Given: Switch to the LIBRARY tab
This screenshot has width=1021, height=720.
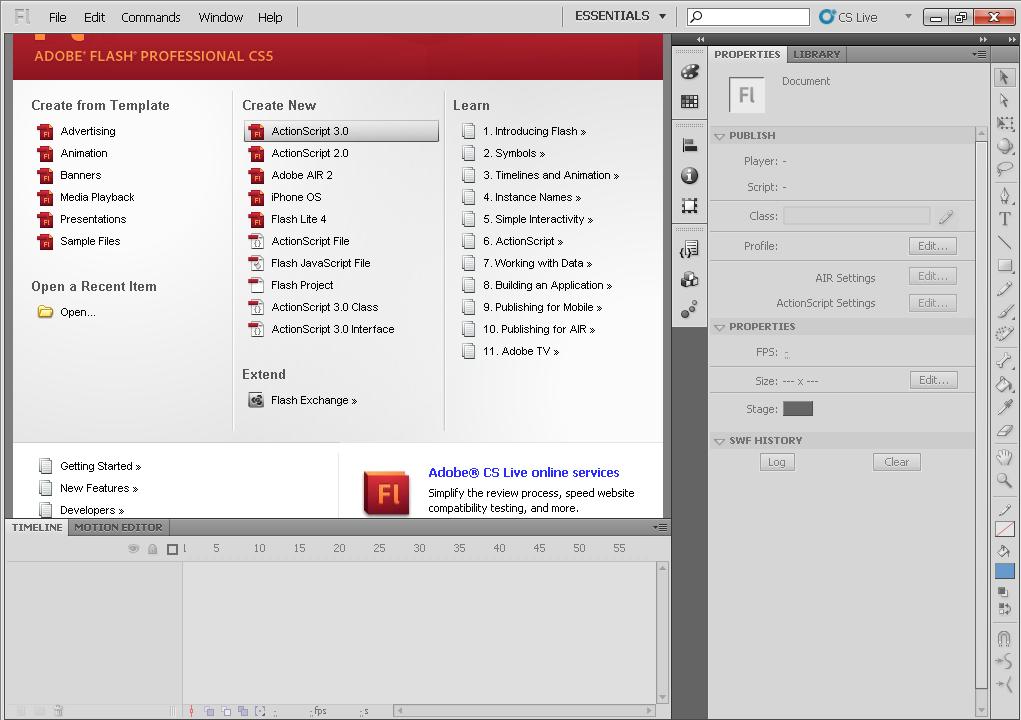Looking at the screenshot, I should click(817, 55).
